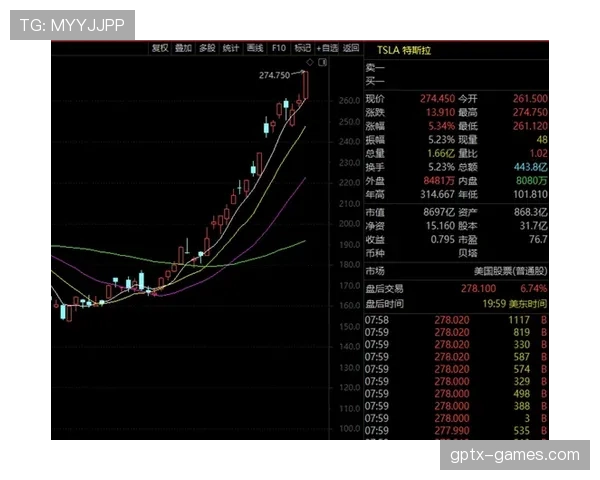This screenshot has height=480, width=600.
Task: Click the 市值 value 8697亿
Action: point(439,212)
